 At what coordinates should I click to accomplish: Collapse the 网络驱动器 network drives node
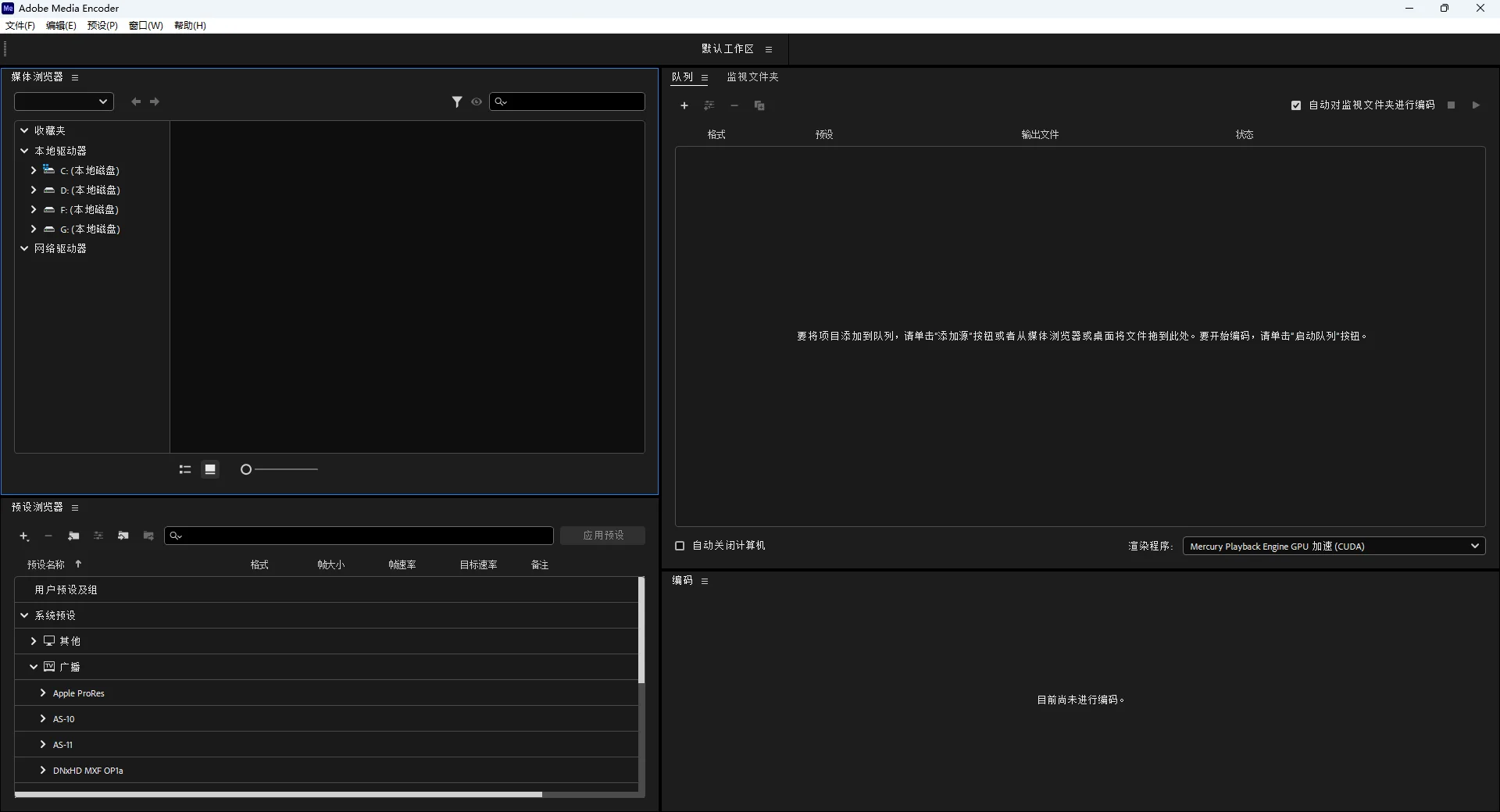24,248
